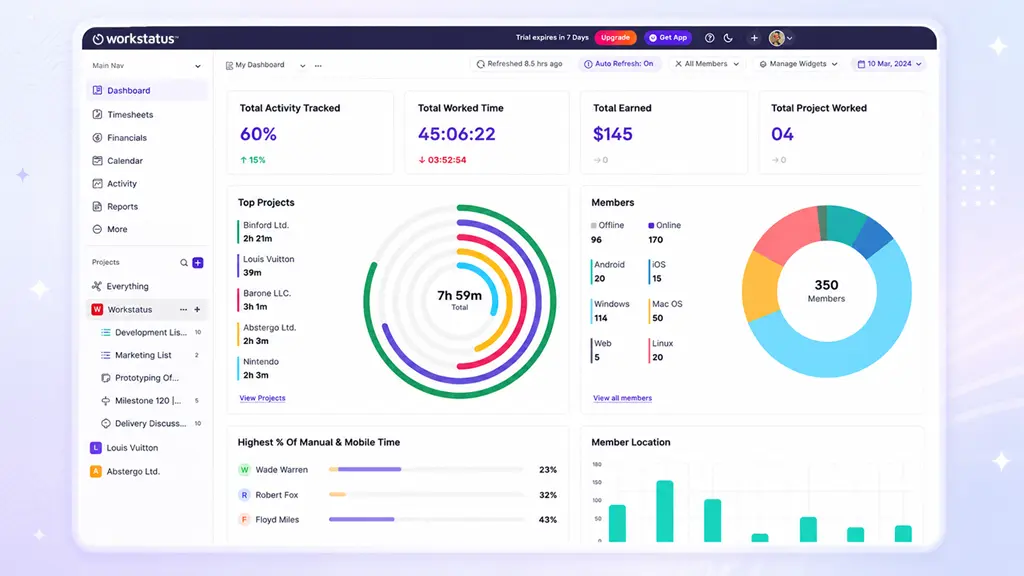1024x576 pixels.
Task: Click the Total Worked Time card
Action: pyautogui.click(x=487, y=133)
